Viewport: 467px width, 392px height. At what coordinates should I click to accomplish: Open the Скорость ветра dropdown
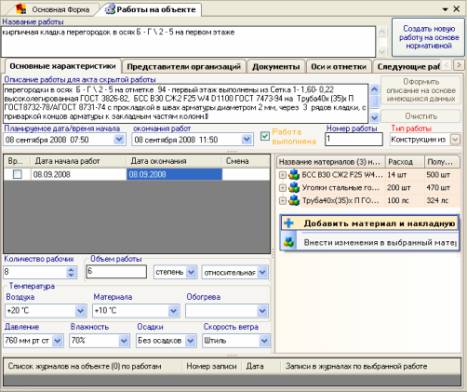(264, 341)
